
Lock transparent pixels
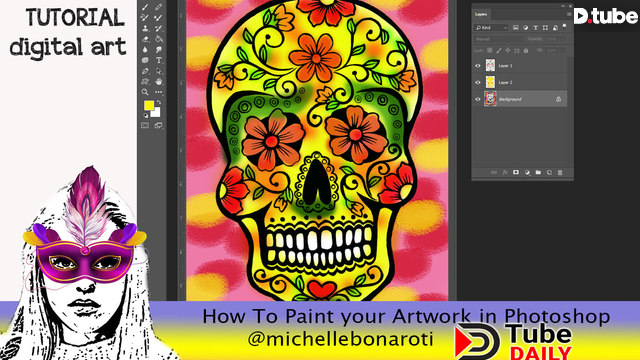click(x=489, y=51)
